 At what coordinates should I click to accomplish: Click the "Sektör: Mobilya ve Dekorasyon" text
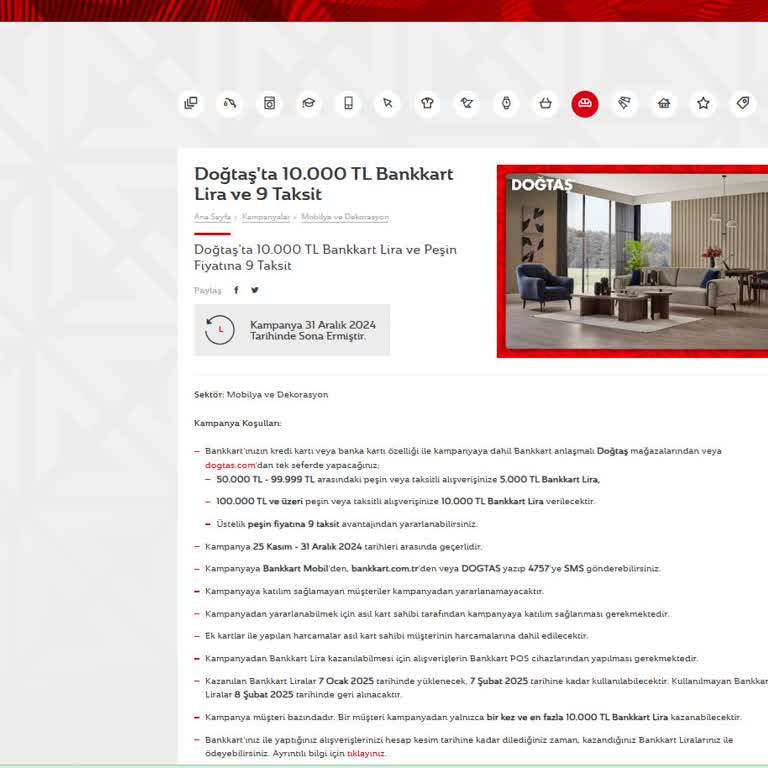coord(261,395)
